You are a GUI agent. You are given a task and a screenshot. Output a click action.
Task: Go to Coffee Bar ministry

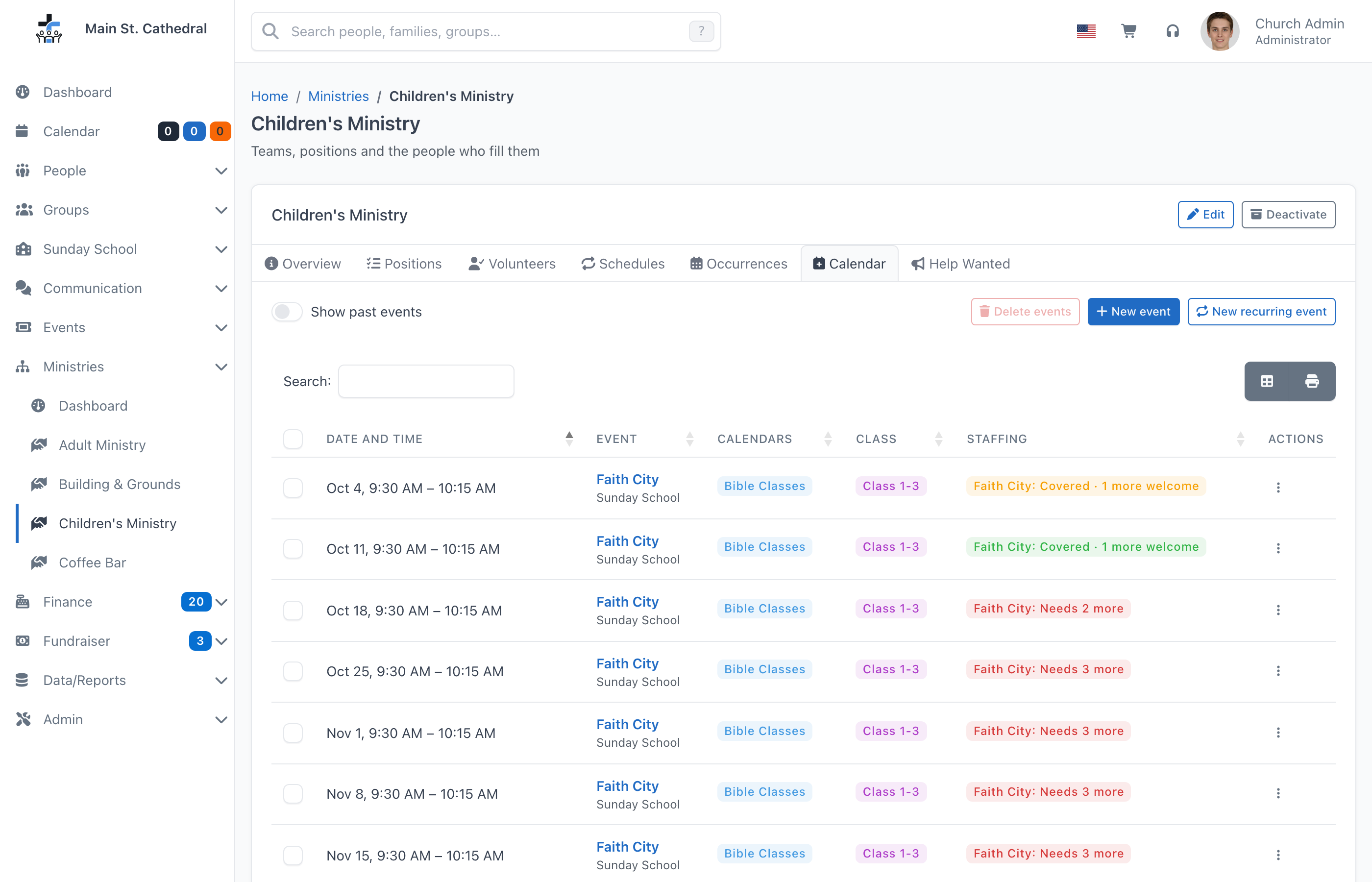pyautogui.click(x=92, y=563)
